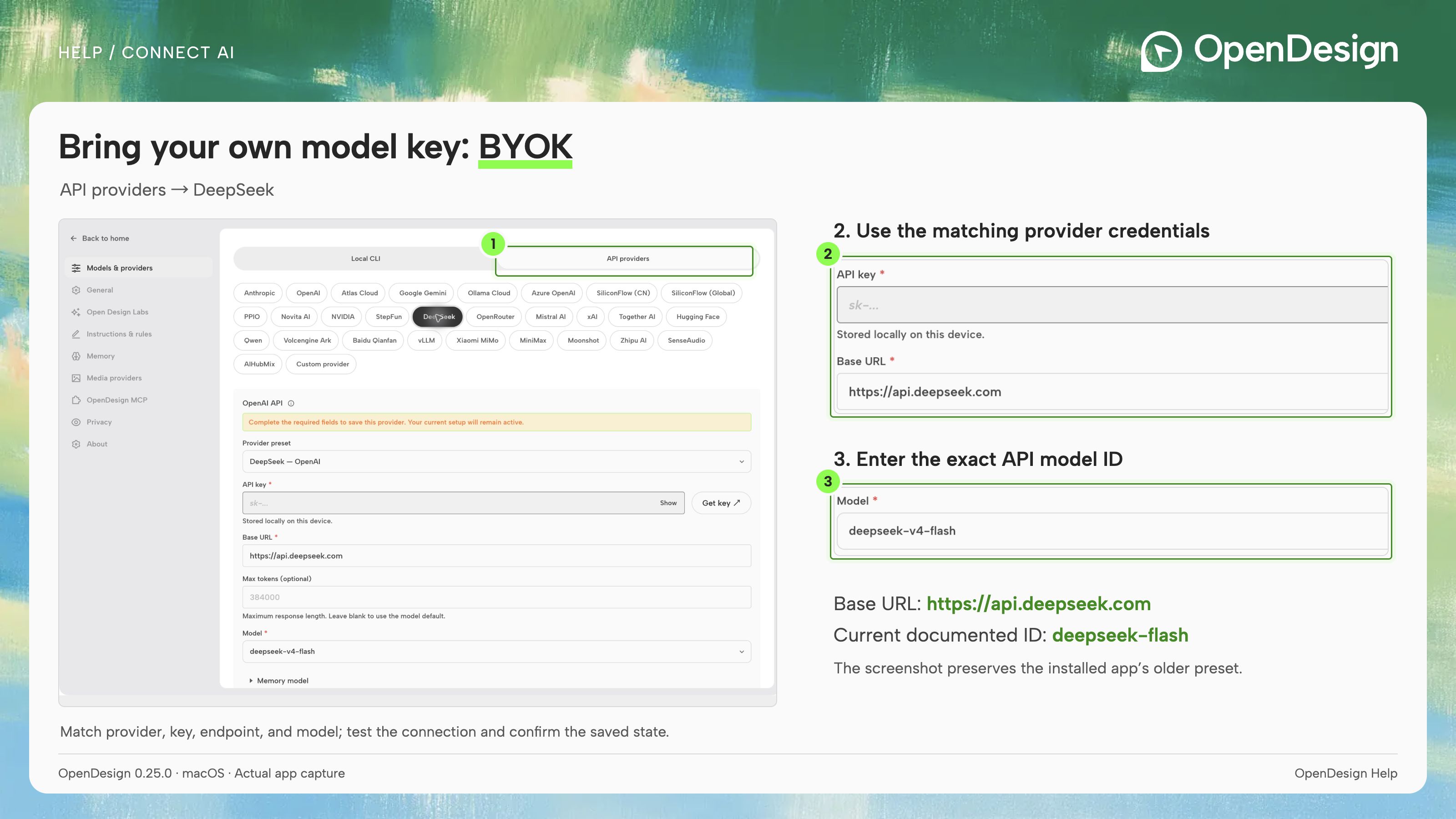Choose the Custom provider option
This screenshot has height=819, width=1456.
pyautogui.click(x=322, y=364)
